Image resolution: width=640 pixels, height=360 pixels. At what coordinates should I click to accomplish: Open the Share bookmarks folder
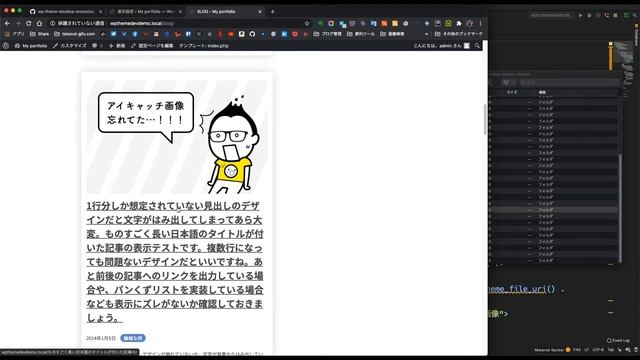(x=39, y=34)
